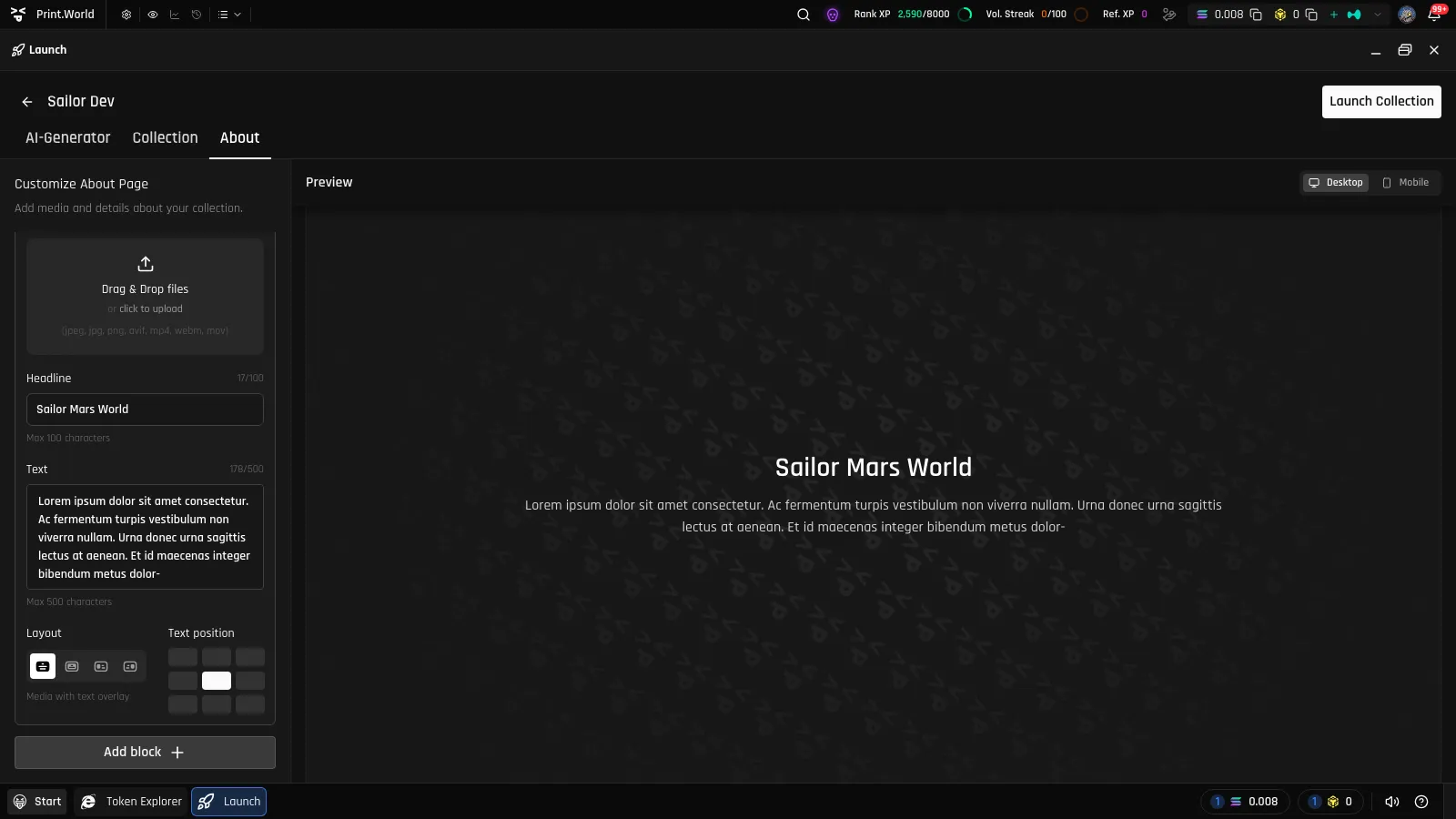1456x819 pixels.
Task: Click the Launch Collection button
Action: [x=1381, y=102]
